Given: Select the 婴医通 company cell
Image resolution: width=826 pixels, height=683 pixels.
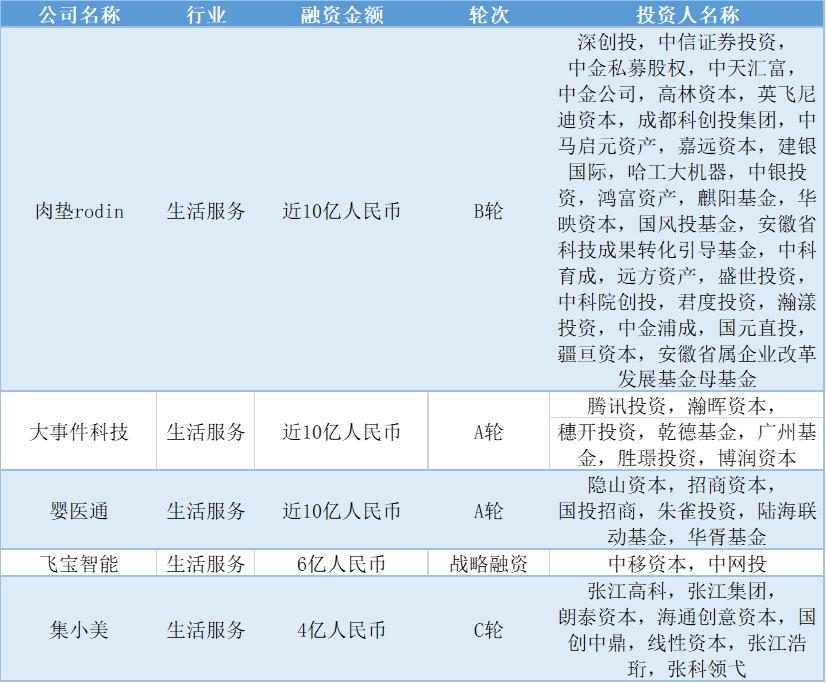Looking at the screenshot, I should (x=79, y=511).
